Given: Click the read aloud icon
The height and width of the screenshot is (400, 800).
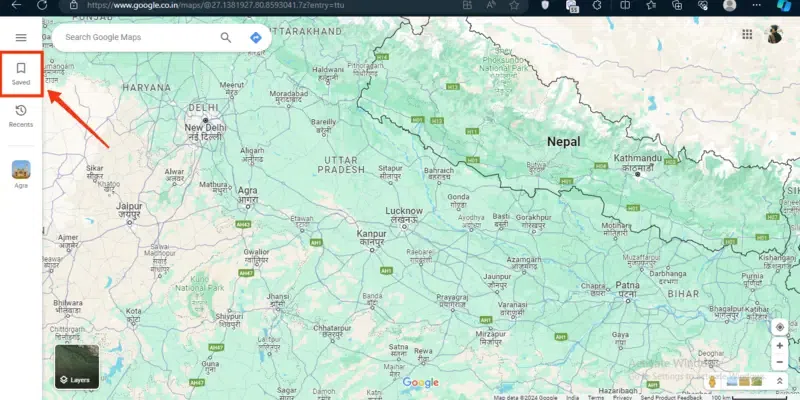Looking at the screenshot, I should (x=491, y=5).
